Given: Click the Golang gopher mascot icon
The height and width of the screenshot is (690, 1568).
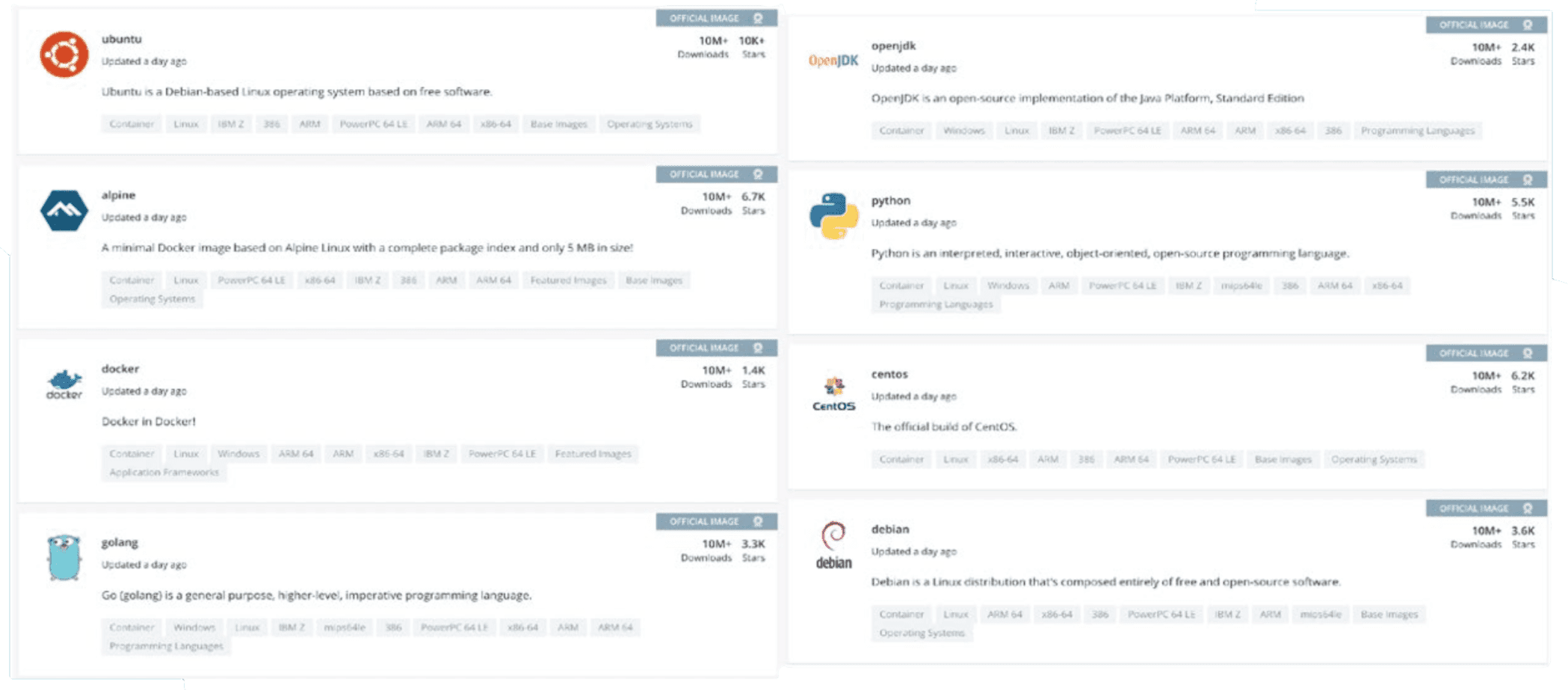Looking at the screenshot, I should click(x=64, y=558).
